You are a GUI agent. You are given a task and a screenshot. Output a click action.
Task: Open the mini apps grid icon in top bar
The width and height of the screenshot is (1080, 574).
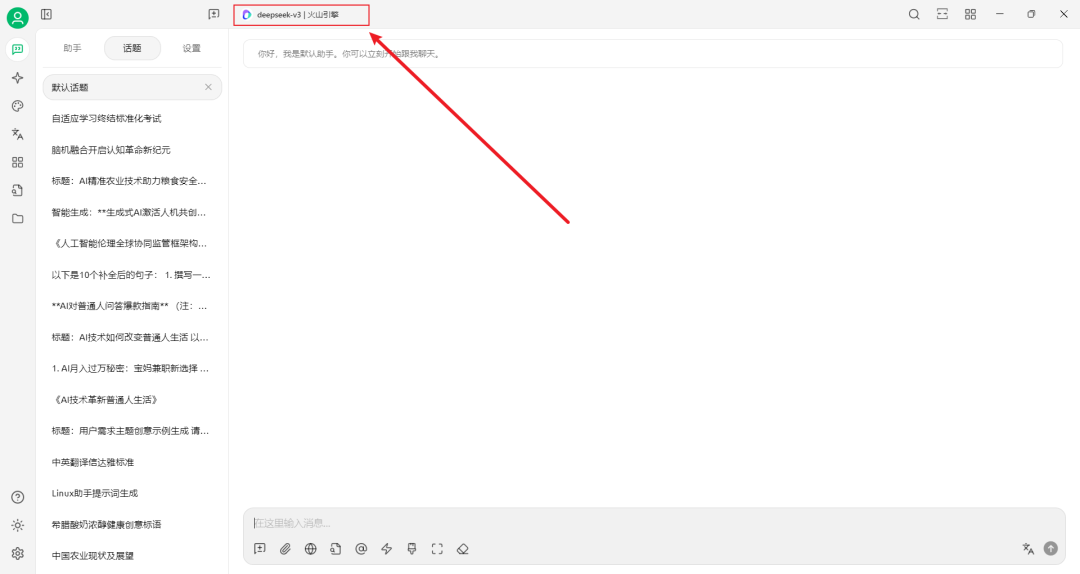[x=970, y=14]
